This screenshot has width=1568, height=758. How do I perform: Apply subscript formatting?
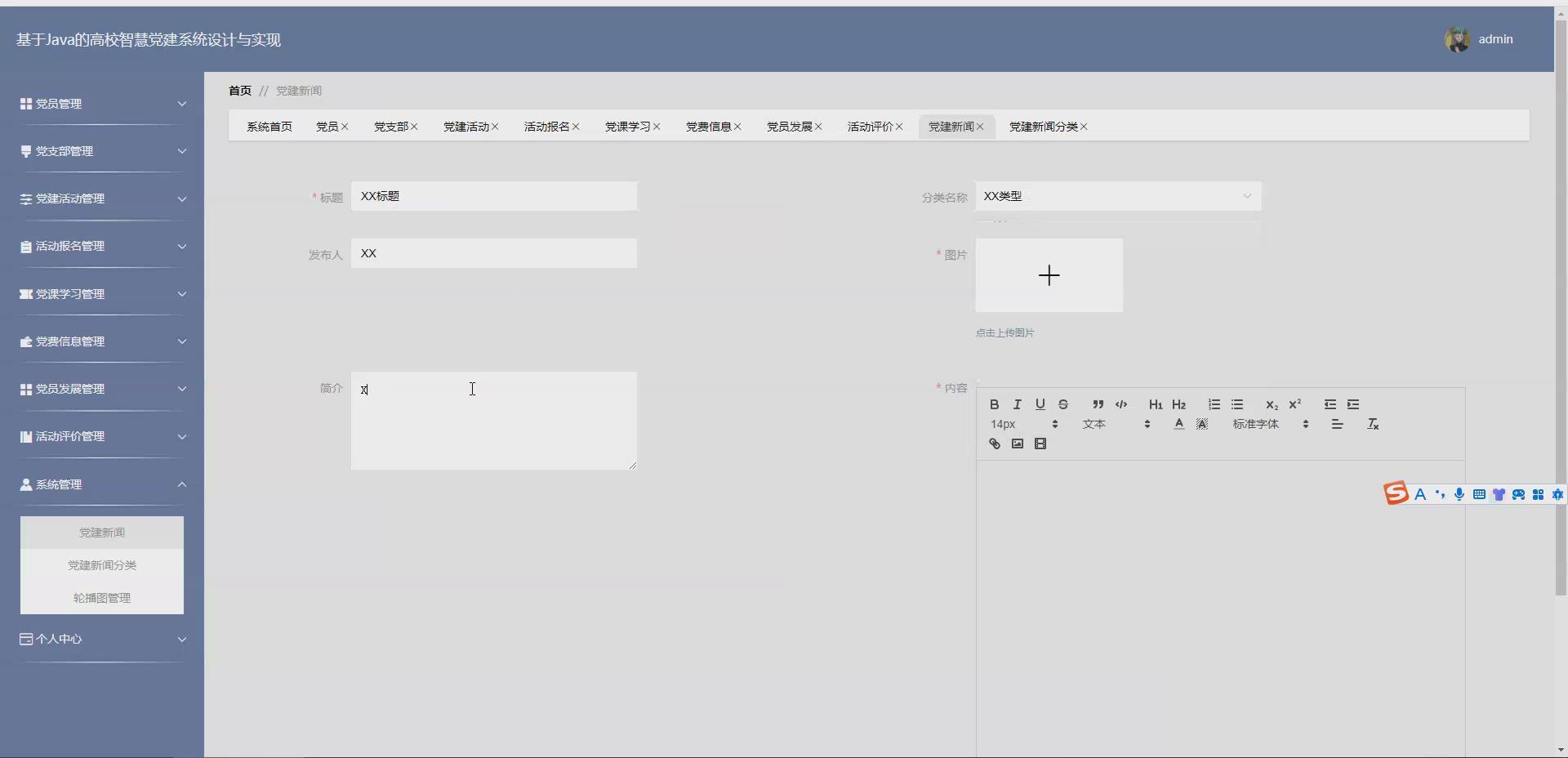pyautogui.click(x=1272, y=404)
